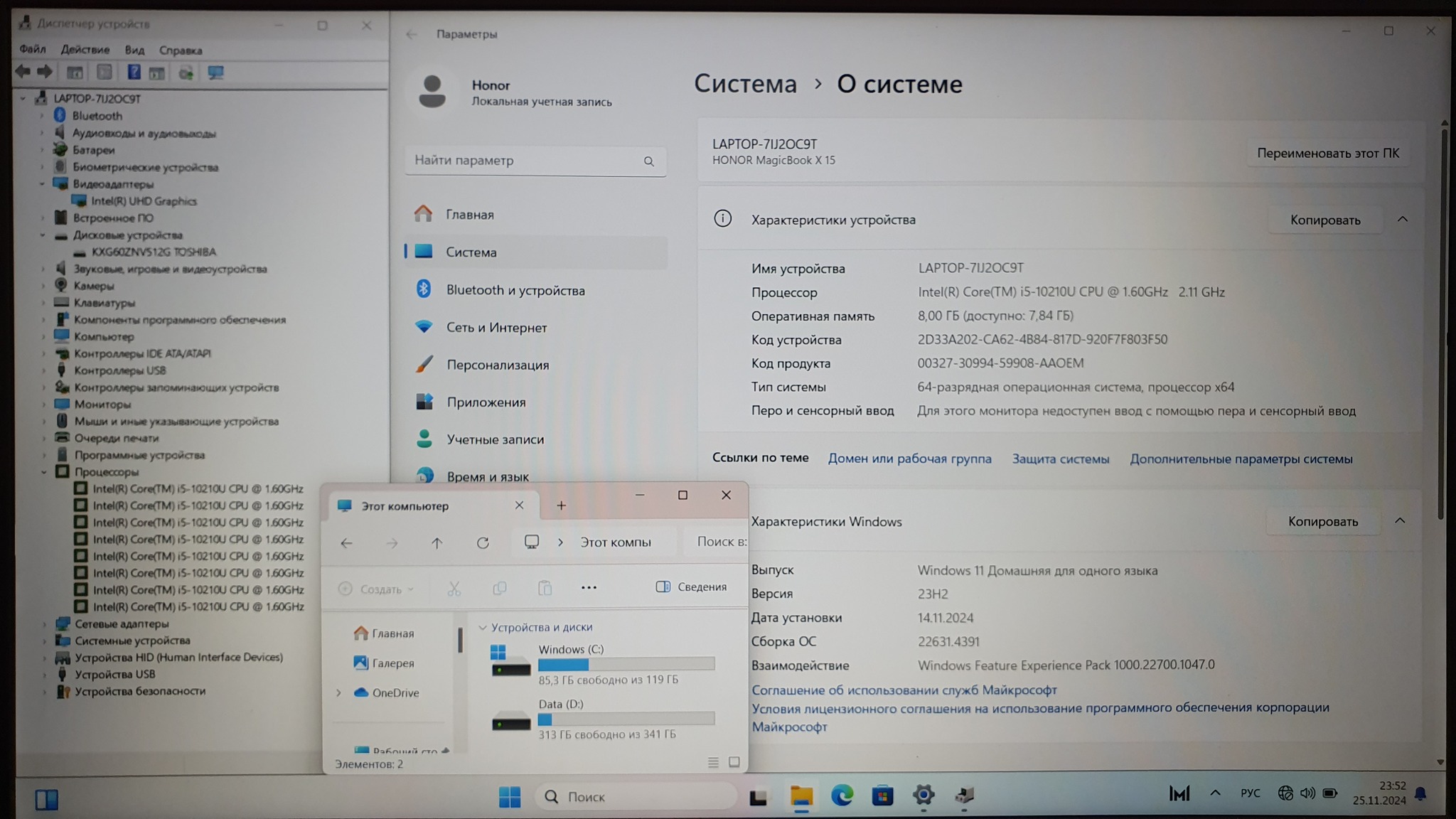The image size is (1456, 819).
Task: Open Microsoft Edge from the taskbar
Action: pyautogui.click(x=842, y=796)
